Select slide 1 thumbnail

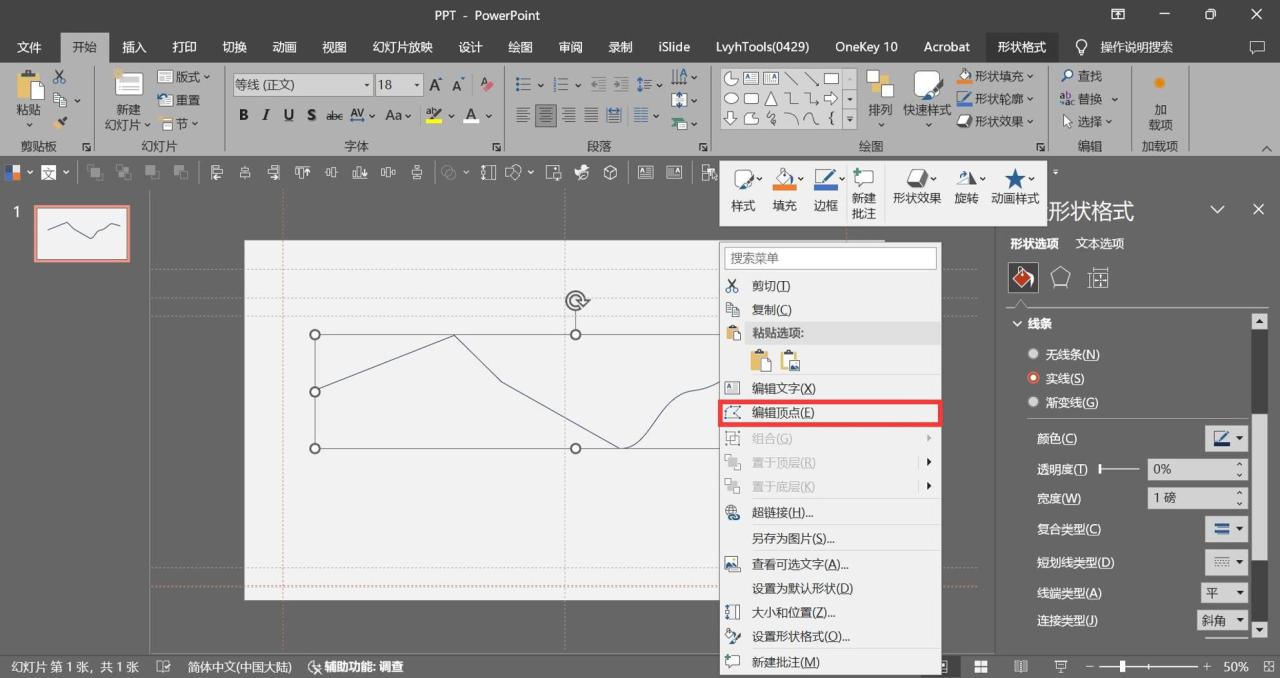[82, 233]
